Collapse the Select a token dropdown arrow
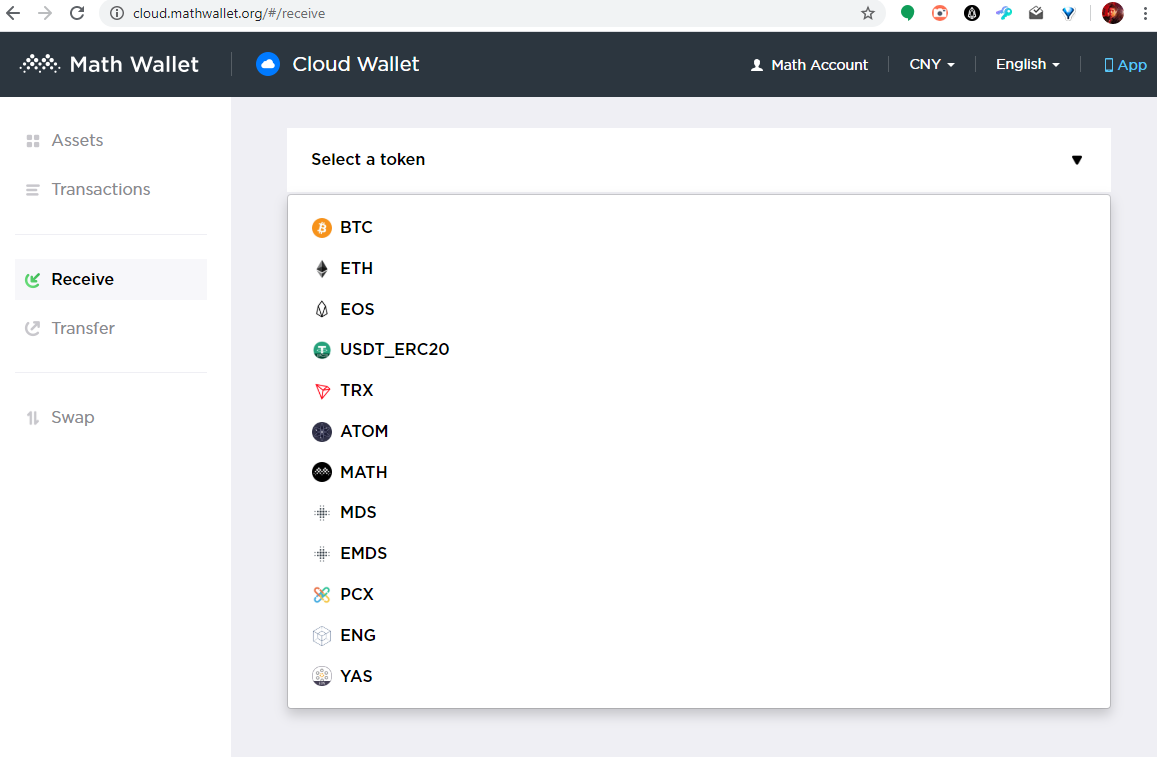The width and height of the screenshot is (1157, 757). (1077, 160)
